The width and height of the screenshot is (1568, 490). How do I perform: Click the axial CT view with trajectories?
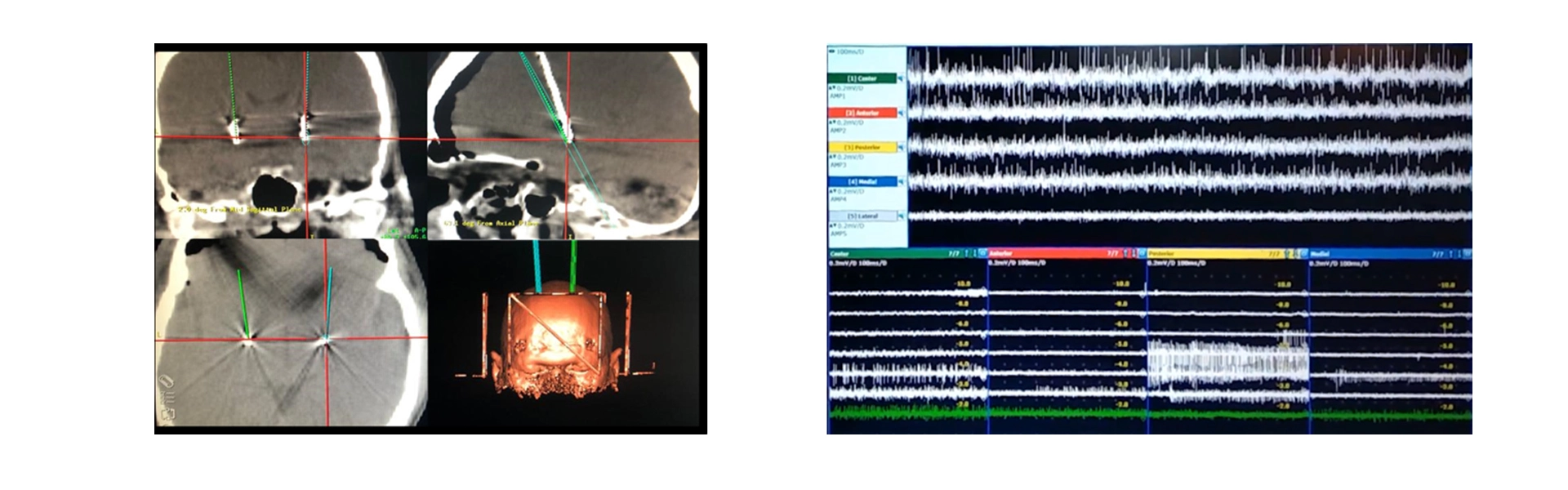(290, 333)
